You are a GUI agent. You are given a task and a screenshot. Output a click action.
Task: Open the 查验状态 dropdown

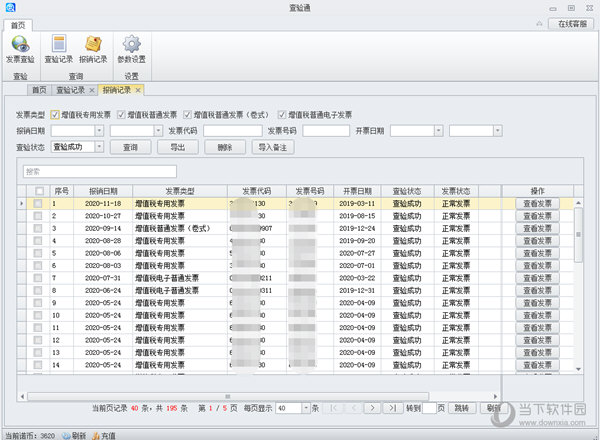coord(99,147)
